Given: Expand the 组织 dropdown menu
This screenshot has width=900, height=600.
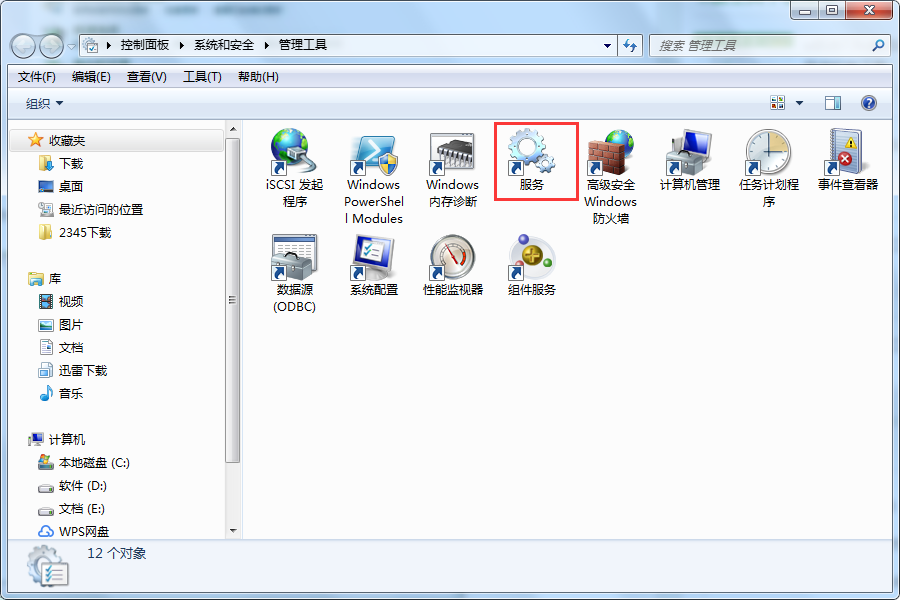Looking at the screenshot, I should point(44,104).
